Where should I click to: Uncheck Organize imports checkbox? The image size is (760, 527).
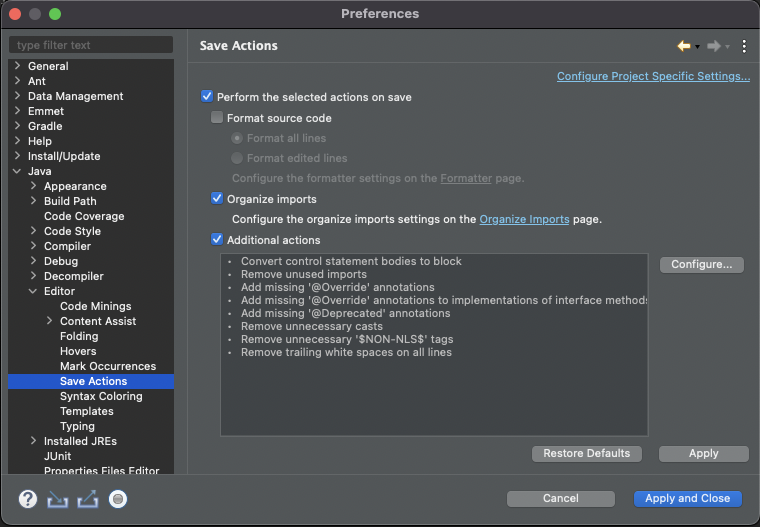[217, 199]
